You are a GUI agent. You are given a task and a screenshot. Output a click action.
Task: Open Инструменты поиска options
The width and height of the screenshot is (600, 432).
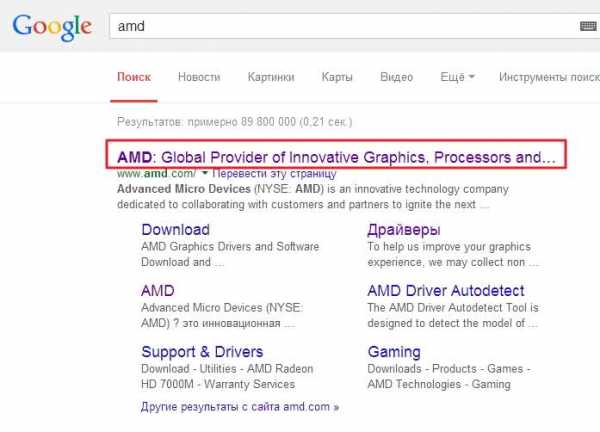(549, 77)
